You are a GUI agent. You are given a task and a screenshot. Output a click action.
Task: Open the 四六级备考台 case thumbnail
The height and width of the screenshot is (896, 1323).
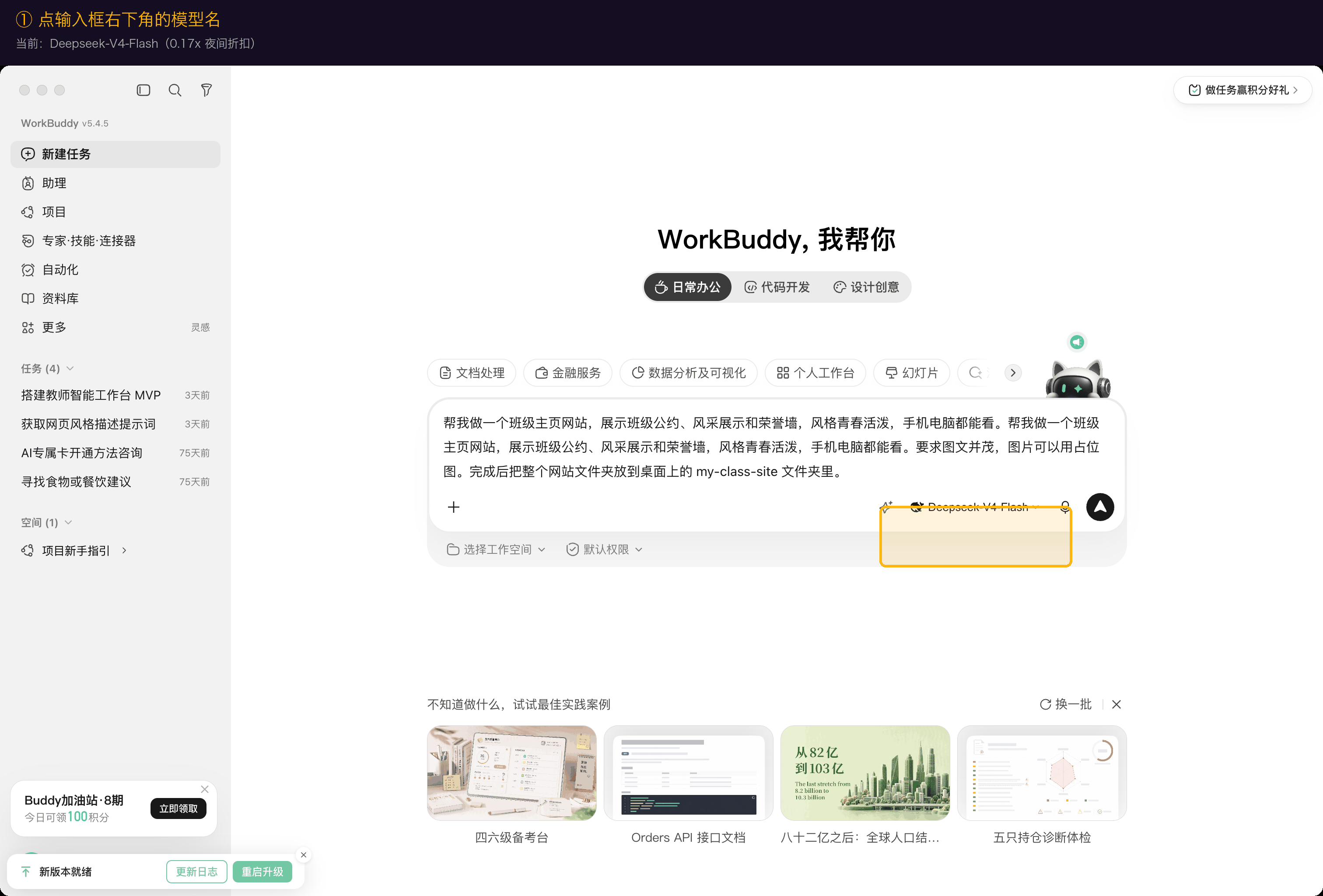point(512,773)
